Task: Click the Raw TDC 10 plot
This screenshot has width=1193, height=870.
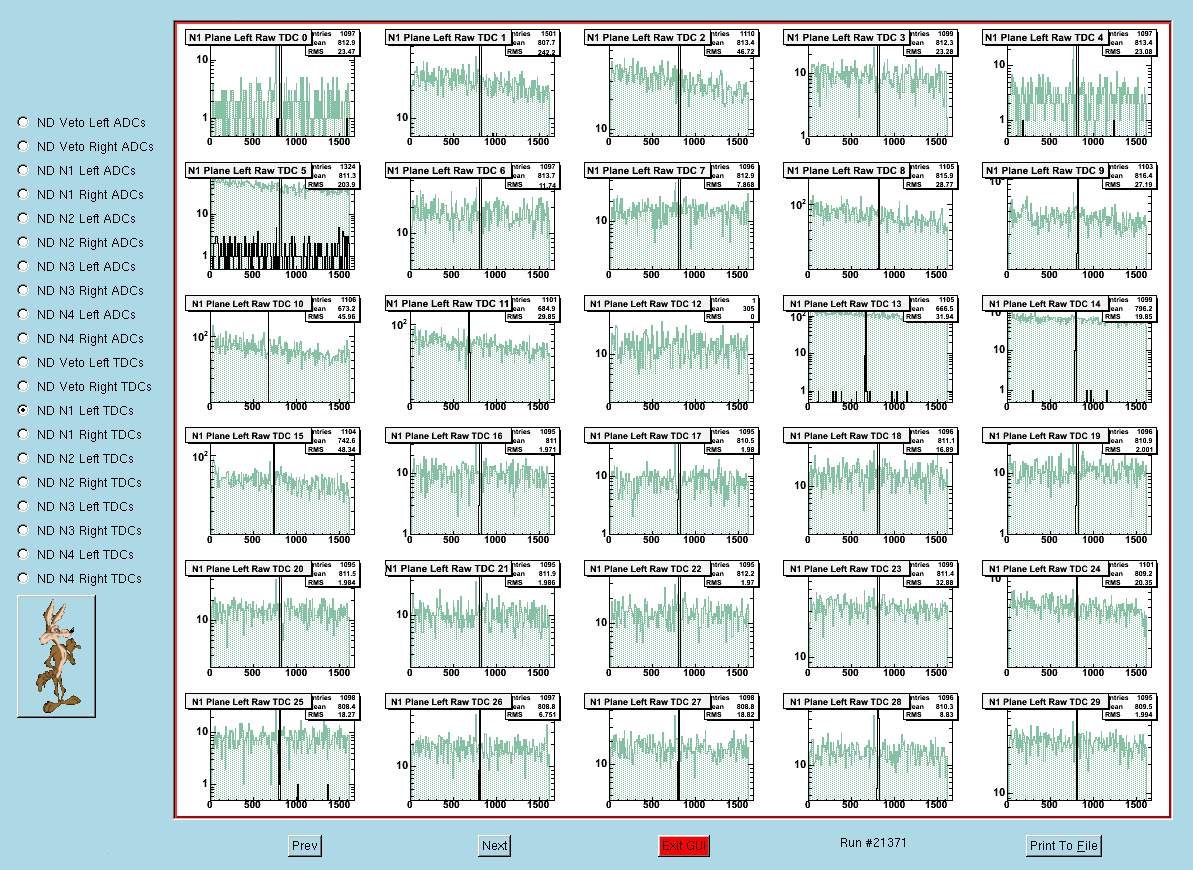Action: [271, 354]
